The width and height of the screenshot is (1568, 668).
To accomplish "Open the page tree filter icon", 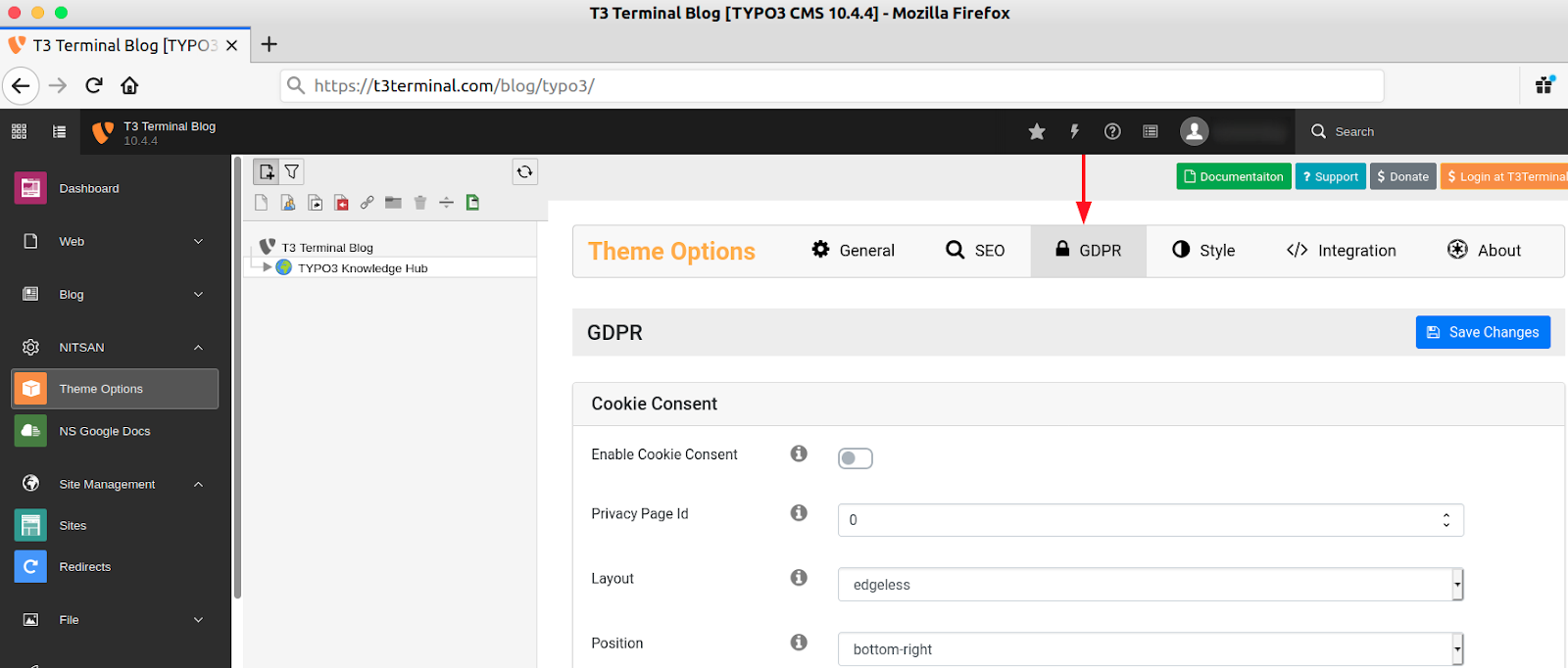I will point(292,172).
